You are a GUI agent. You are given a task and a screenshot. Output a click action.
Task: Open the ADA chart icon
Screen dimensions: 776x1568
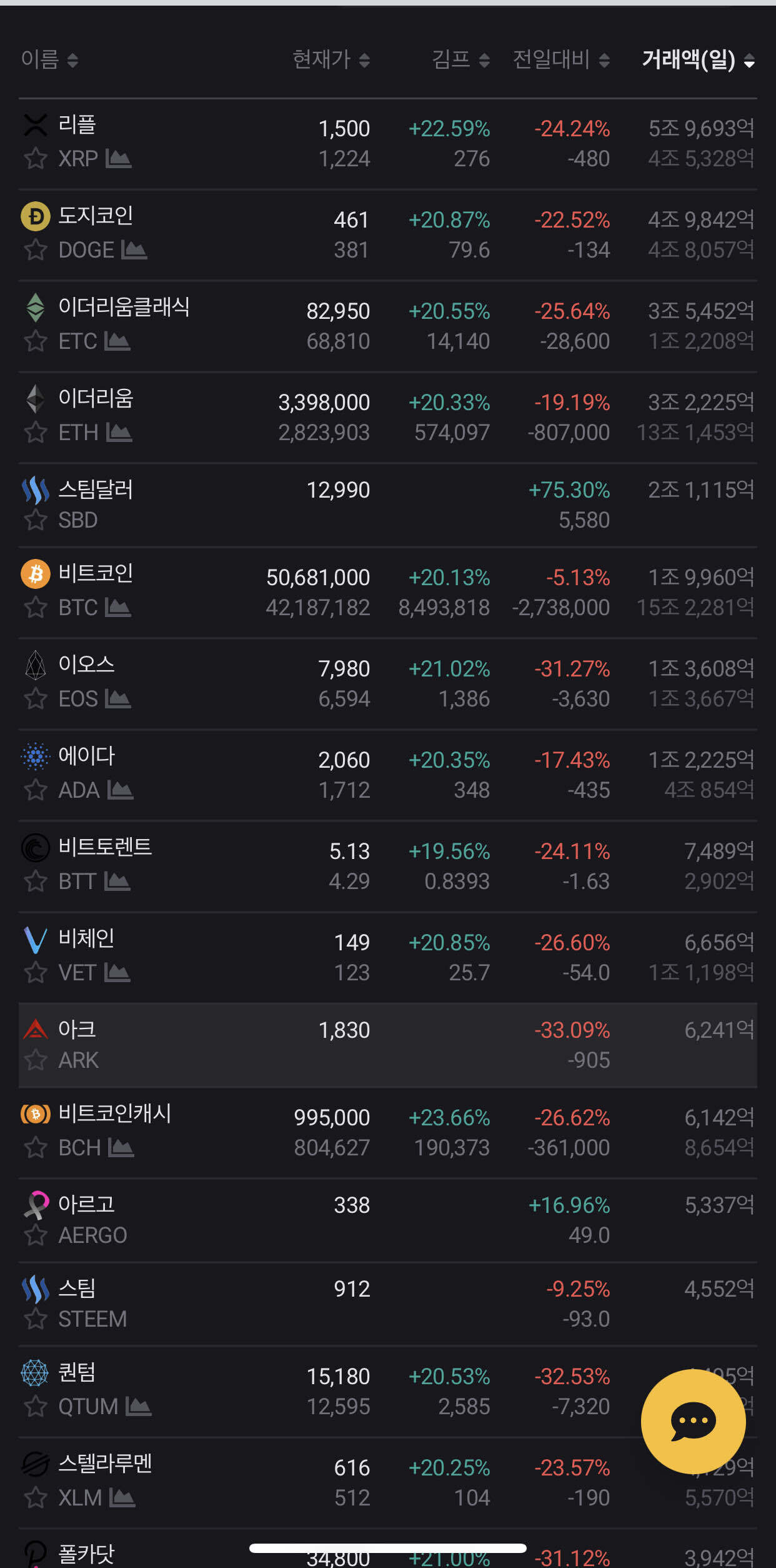tap(120, 790)
